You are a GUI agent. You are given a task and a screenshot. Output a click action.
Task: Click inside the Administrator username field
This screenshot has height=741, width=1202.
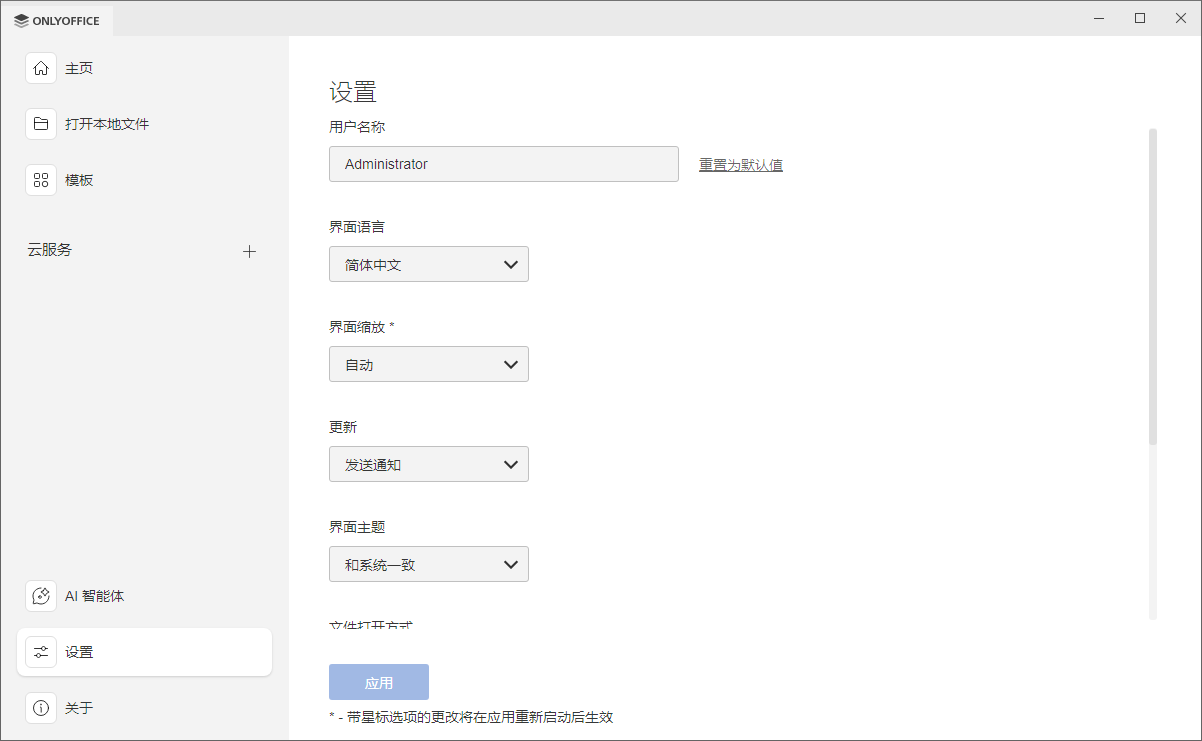(x=503, y=163)
